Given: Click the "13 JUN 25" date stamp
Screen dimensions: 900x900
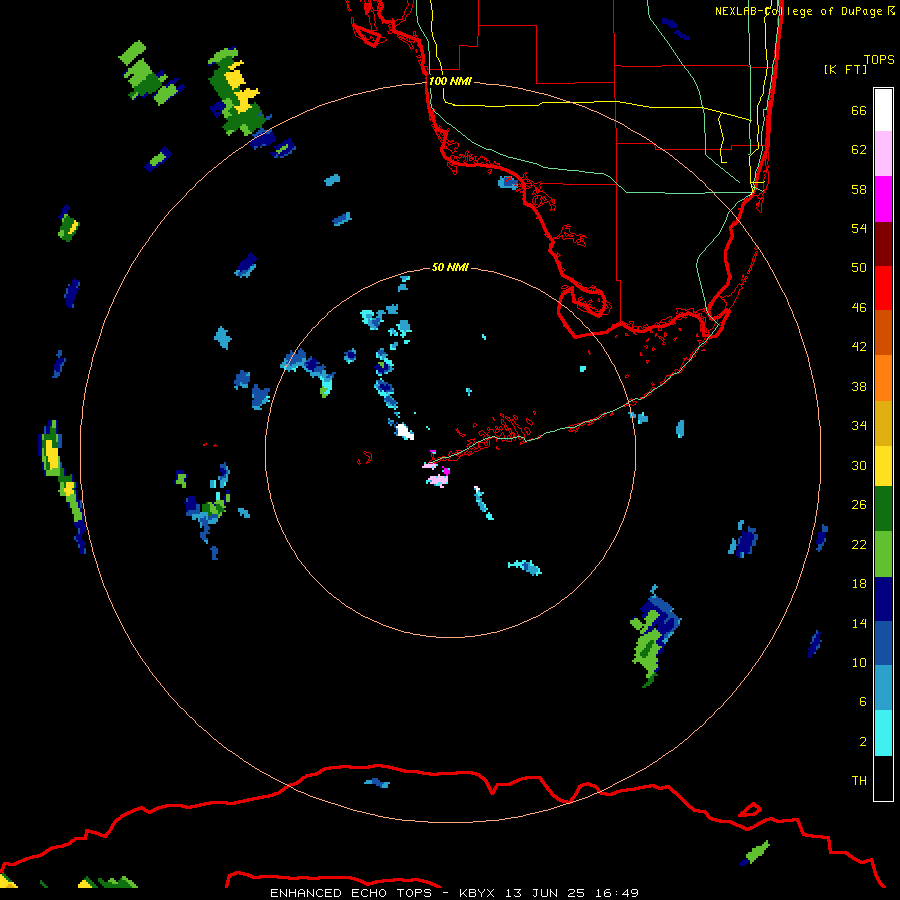Looking at the screenshot, I should pos(545,893).
